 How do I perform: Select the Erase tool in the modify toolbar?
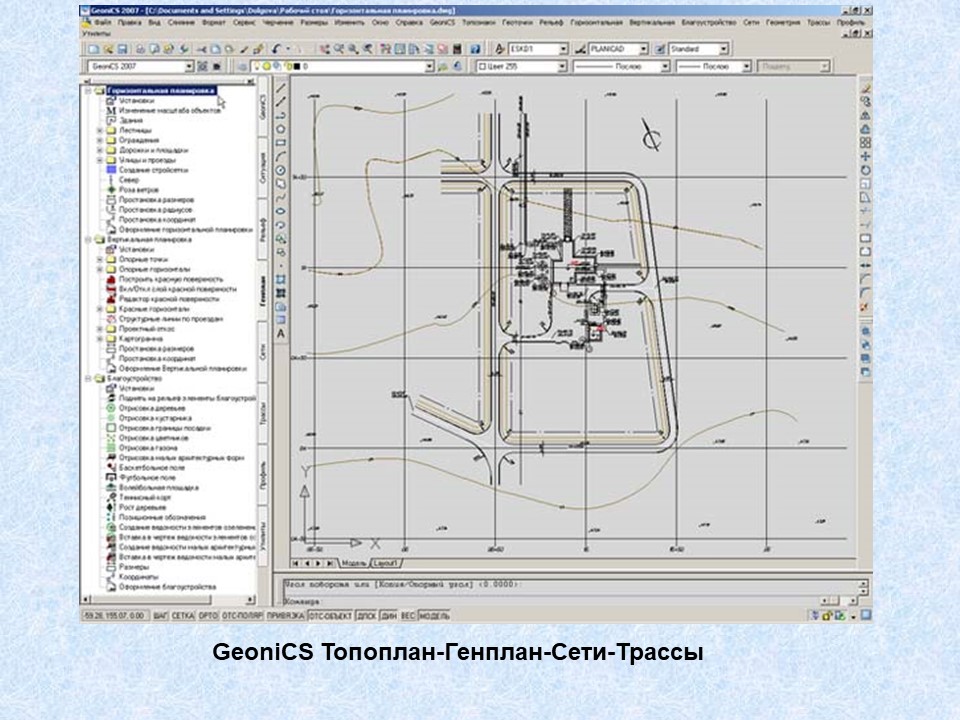pos(865,88)
